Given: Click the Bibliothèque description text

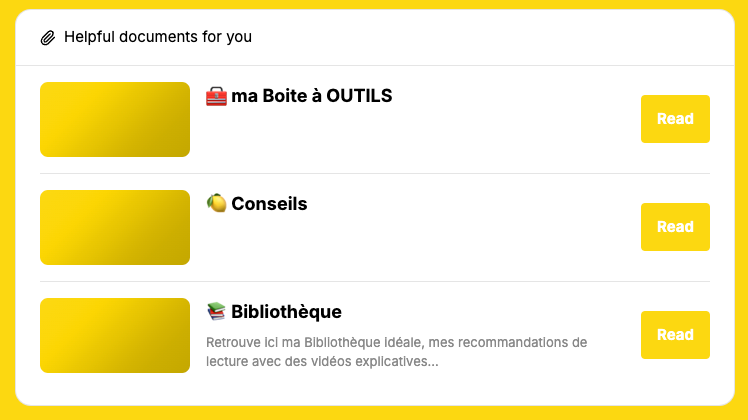Looking at the screenshot, I should [x=396, y=352].
